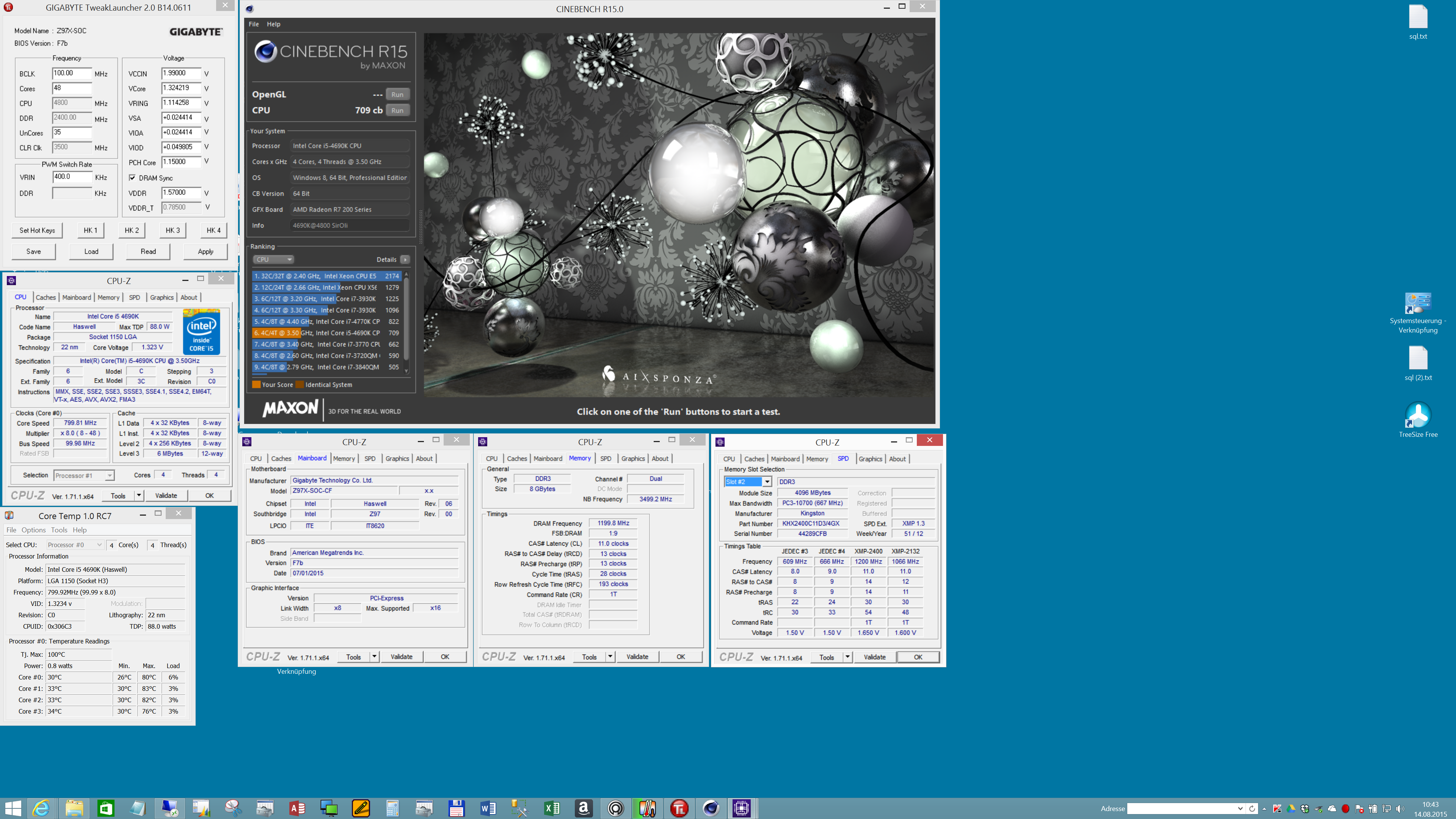The height and width of the screenshot is (819, 1456).
Task: Open the Graphics tab in CPU-Z SPD window
Action: pyautogui.click(x=870, y=459)
